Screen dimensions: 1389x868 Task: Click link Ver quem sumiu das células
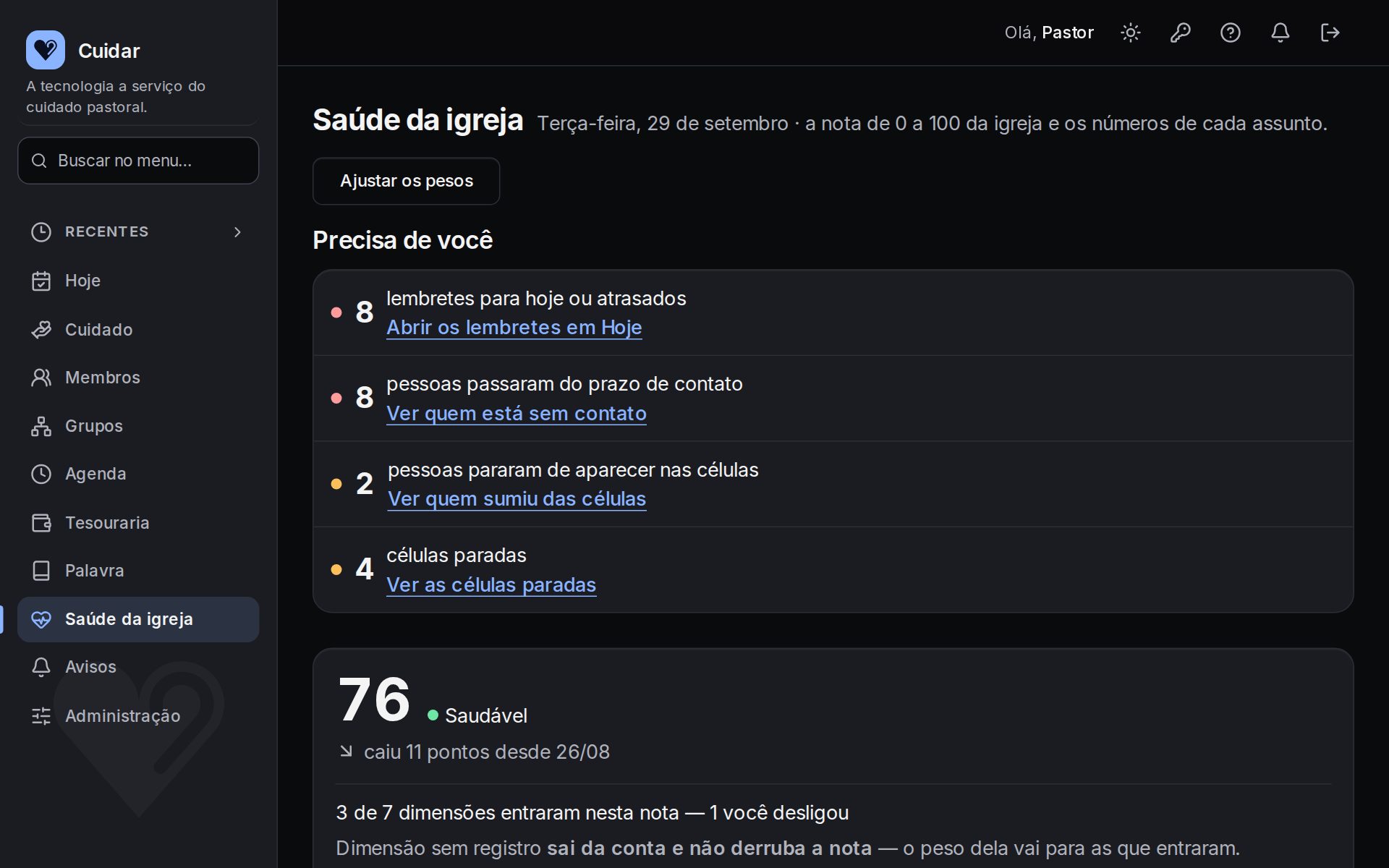pos(517,498)
